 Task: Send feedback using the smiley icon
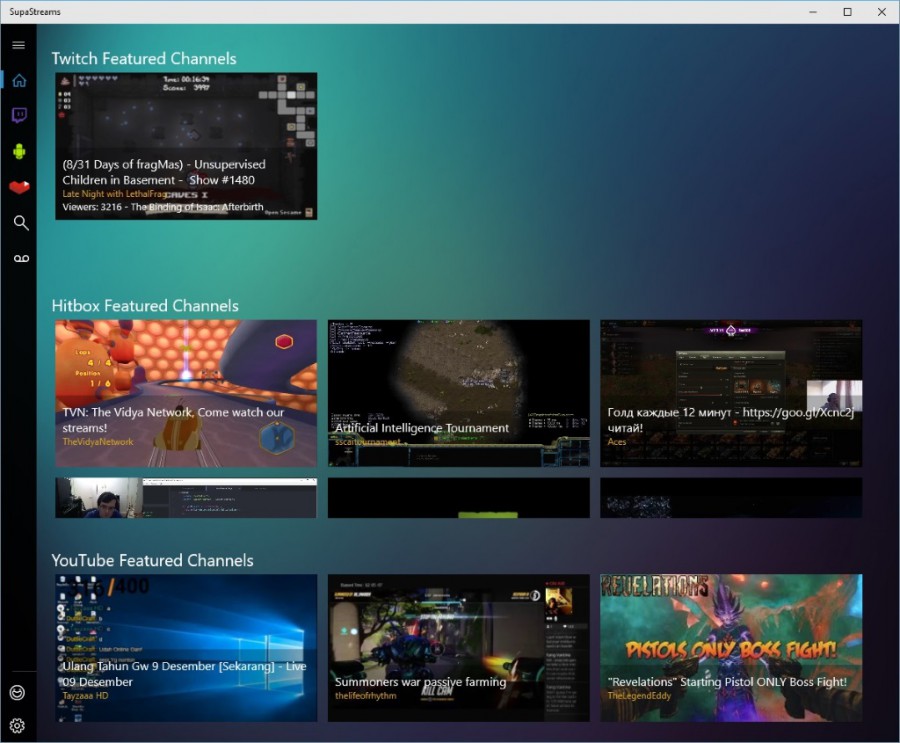[x=18, y=692]
